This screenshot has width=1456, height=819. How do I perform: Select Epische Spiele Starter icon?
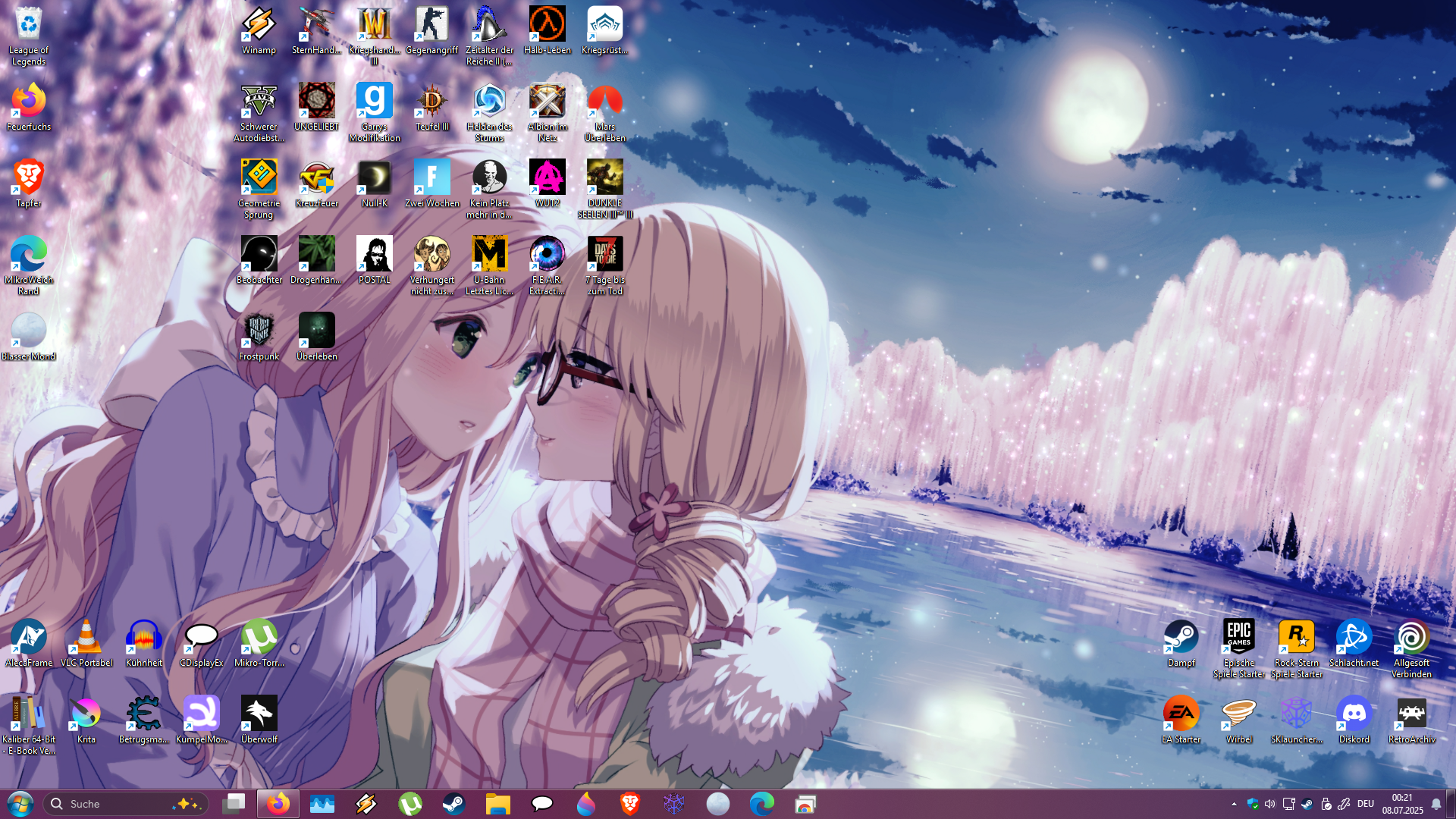[x=1239, y=648]
